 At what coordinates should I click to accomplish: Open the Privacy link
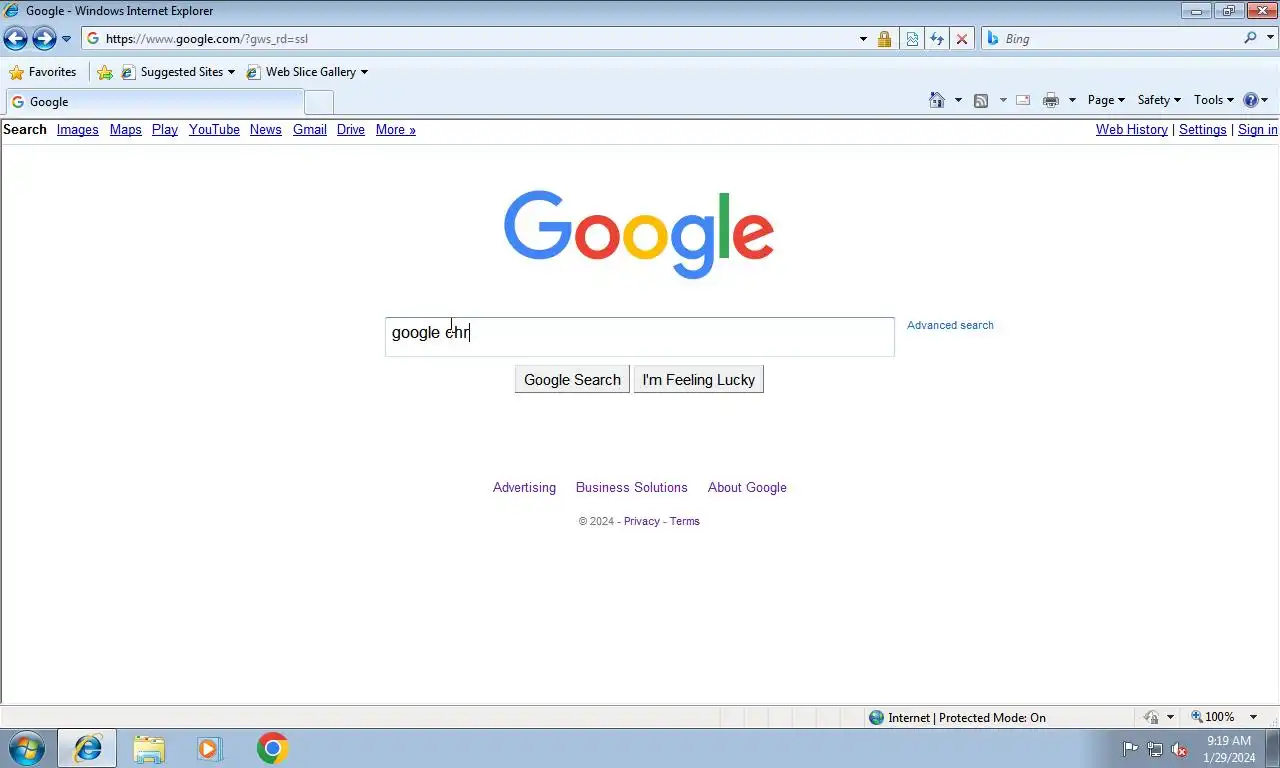[x=642, y=521]
